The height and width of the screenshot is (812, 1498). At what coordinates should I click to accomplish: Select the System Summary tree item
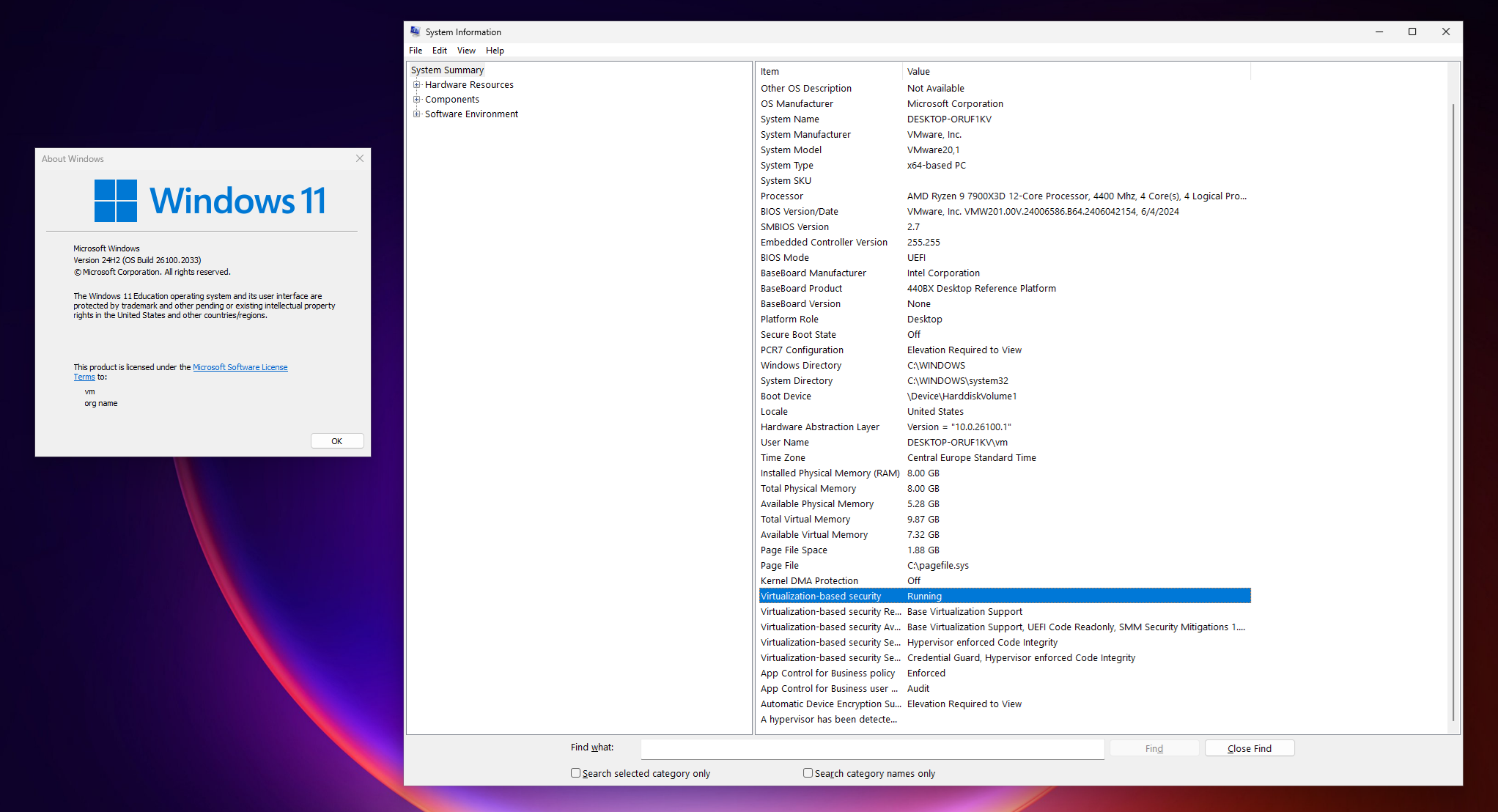[x=447, y=70]
